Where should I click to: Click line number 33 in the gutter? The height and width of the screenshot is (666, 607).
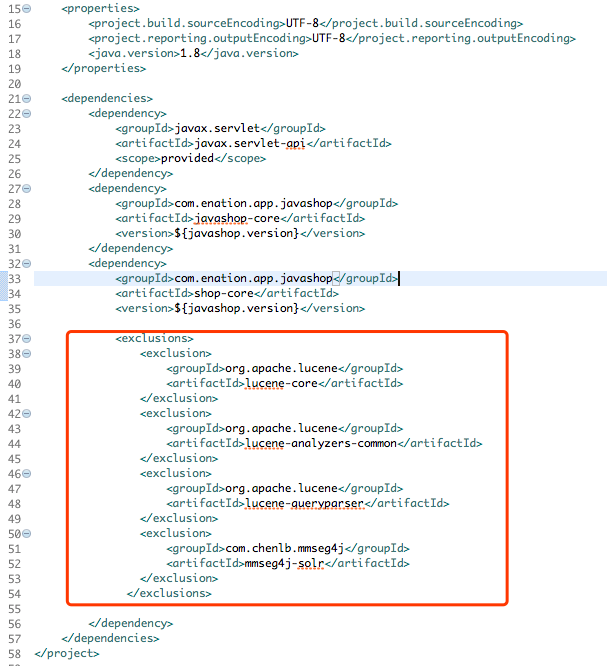click(14, 279)
